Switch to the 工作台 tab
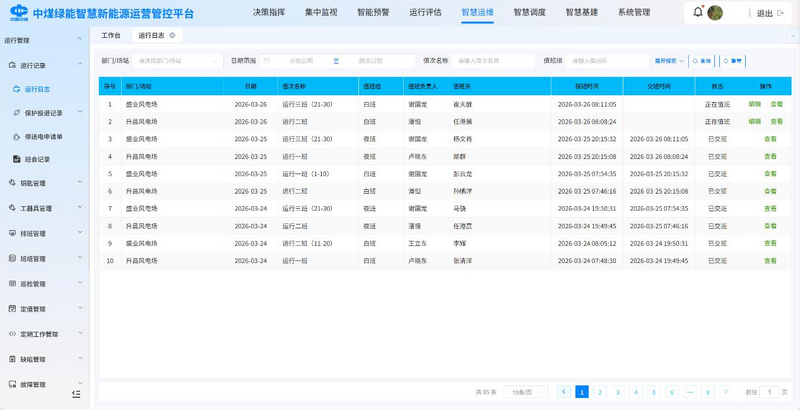Screen dimensions: 800x410 coord(111,35)
